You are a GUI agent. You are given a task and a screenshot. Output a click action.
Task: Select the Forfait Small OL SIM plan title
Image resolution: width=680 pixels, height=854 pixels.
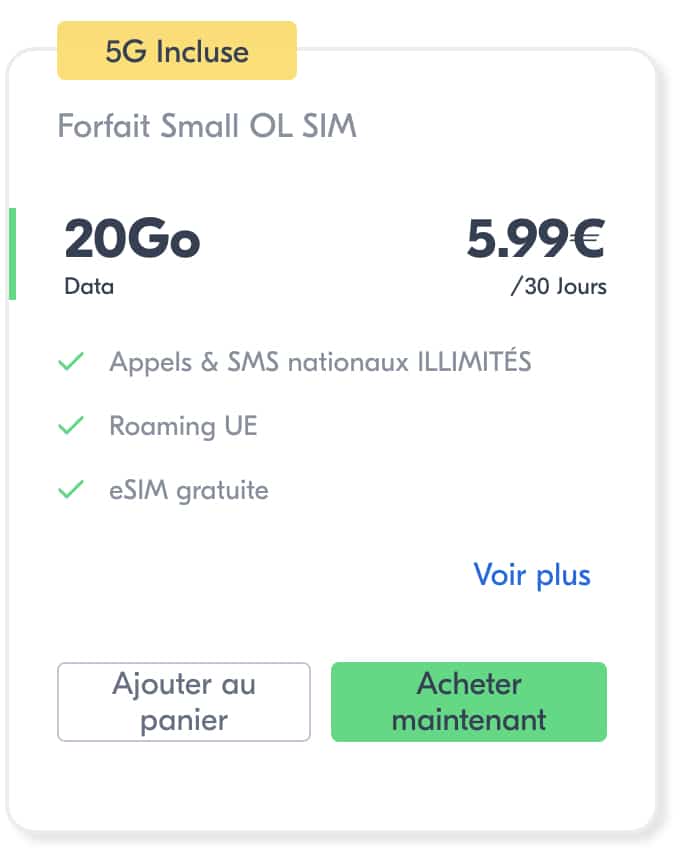pos(208,126)
